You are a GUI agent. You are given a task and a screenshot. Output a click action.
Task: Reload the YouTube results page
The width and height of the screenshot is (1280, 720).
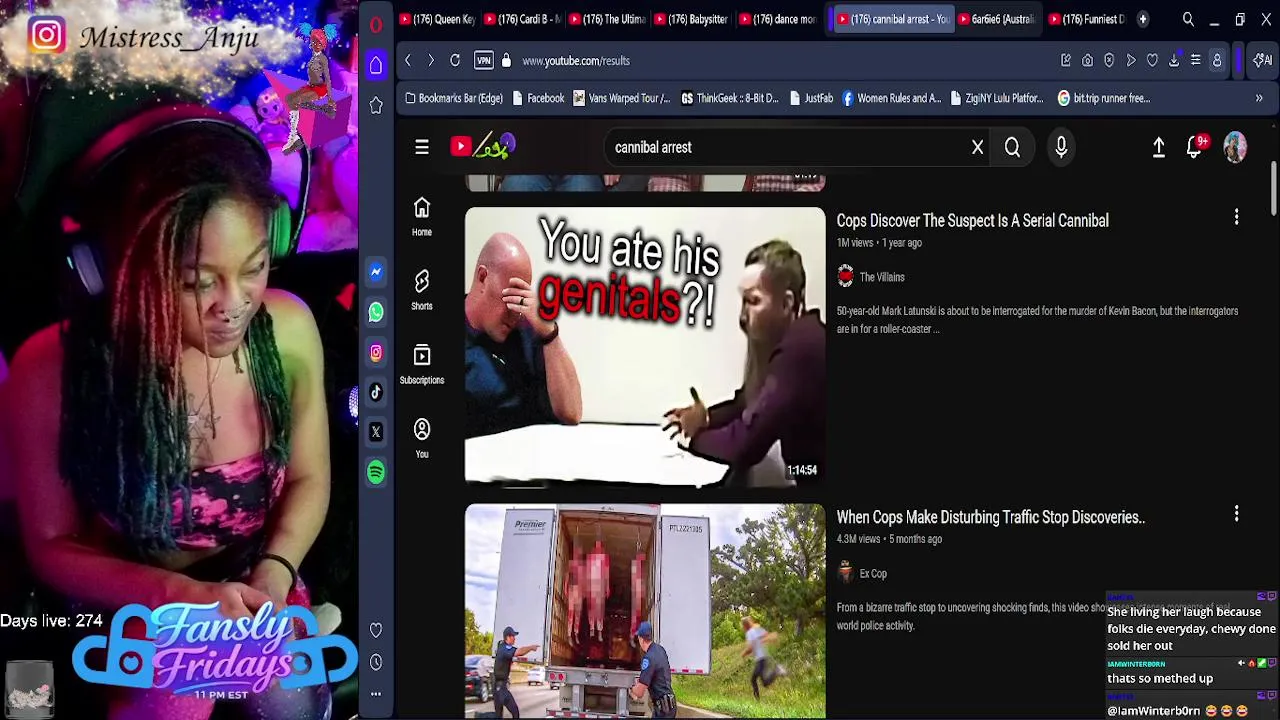pos(455,61)
